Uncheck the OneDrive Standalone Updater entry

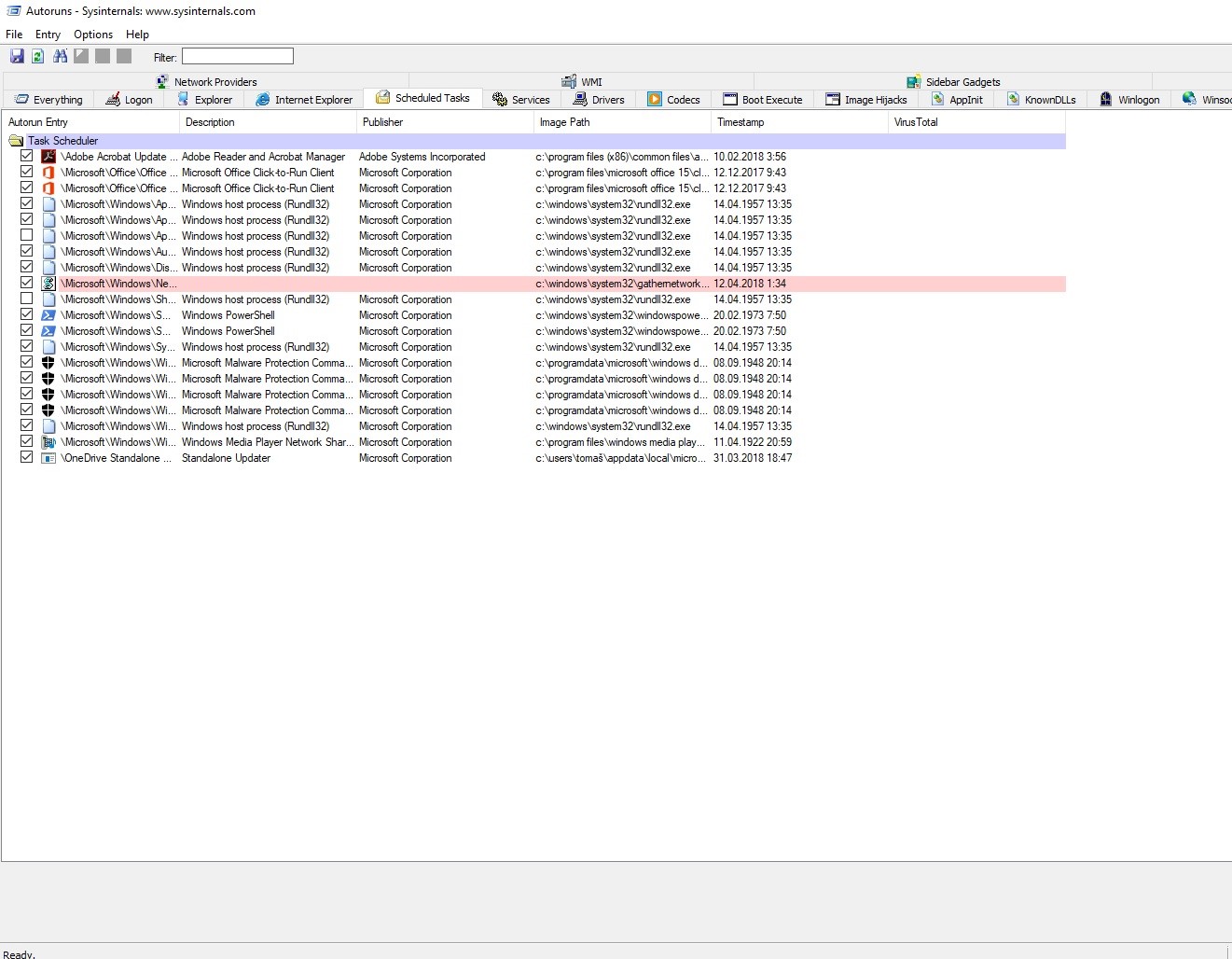pyautogui.click(x=26, y=458)
